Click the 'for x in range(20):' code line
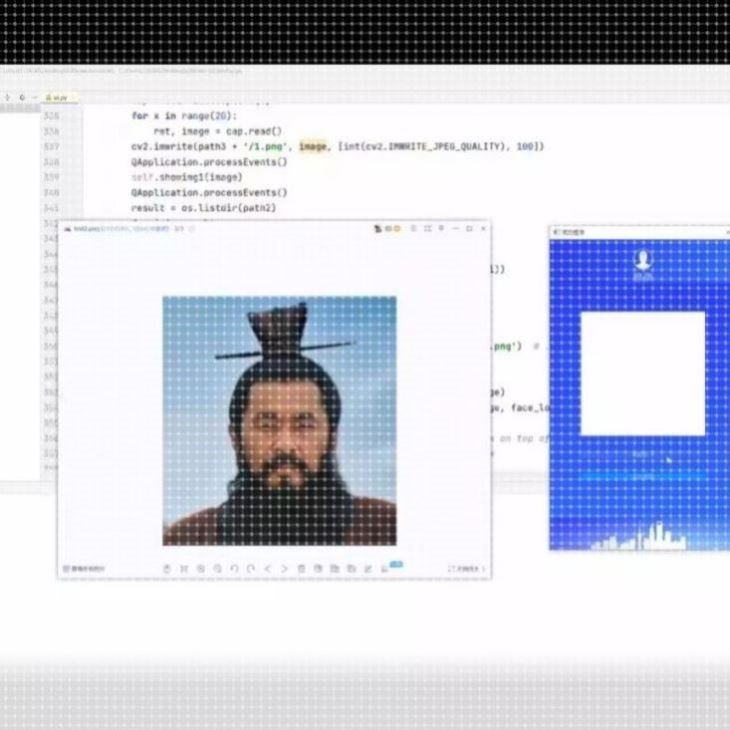 pos(184,115)
